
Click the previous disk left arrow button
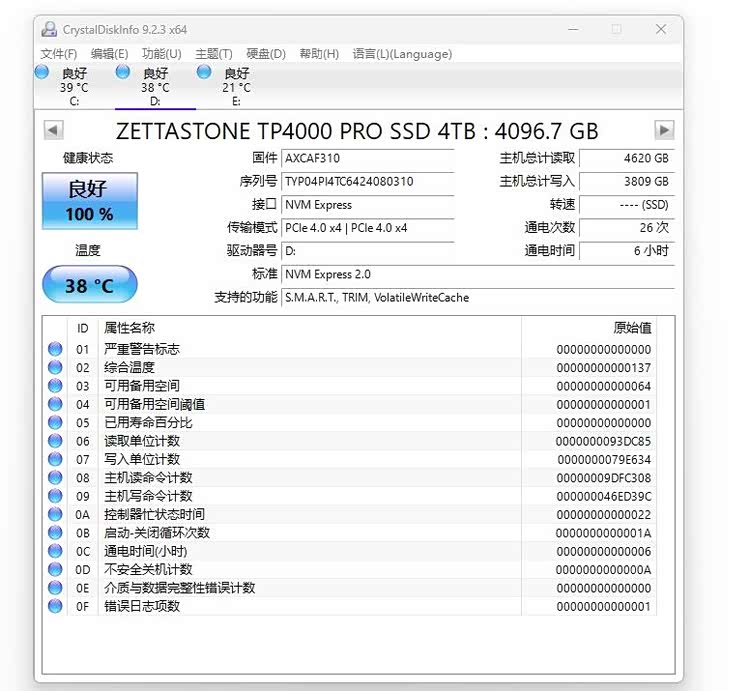(x=54, y=130)
